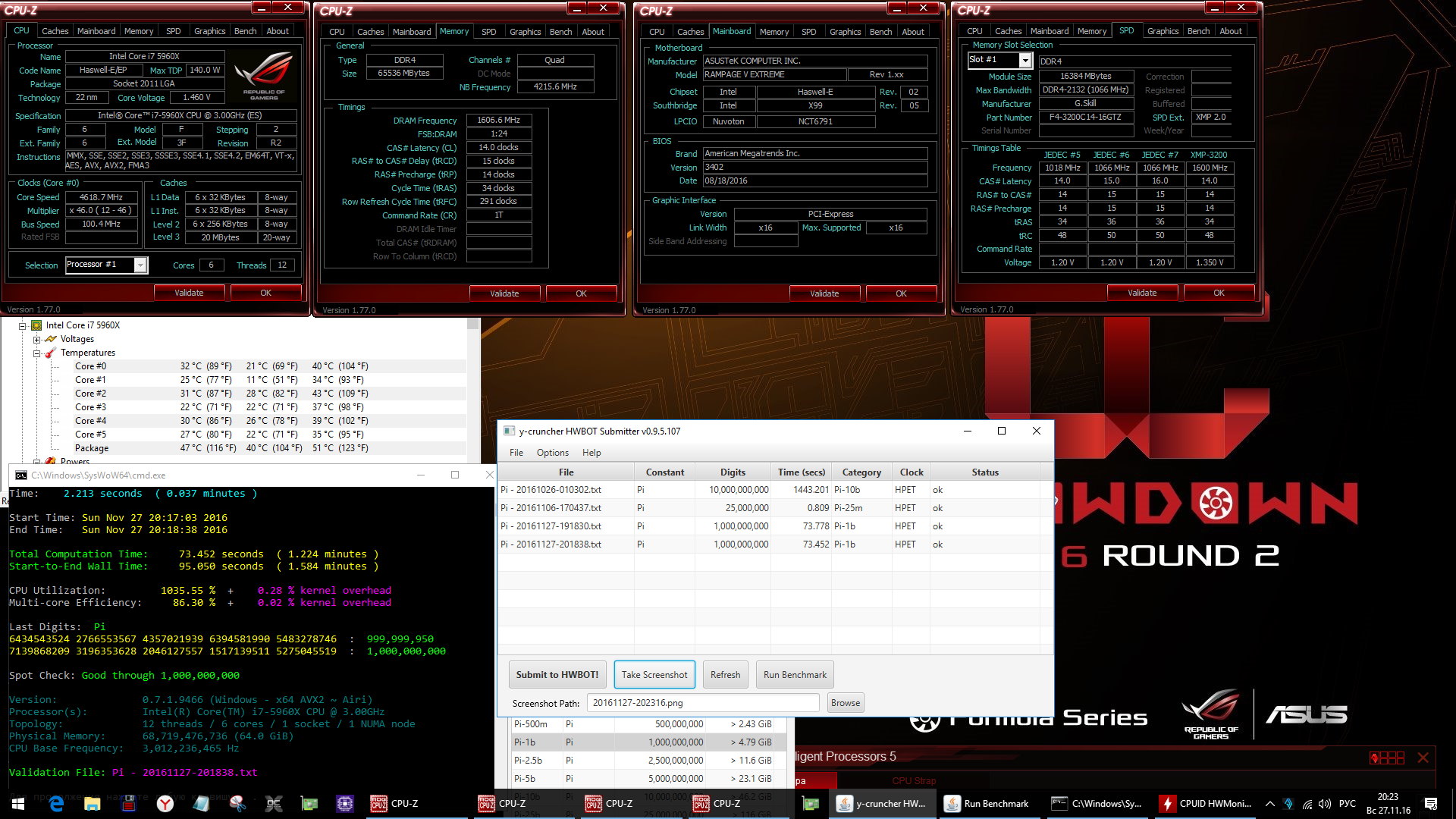This screenshot has width=1456, height=819.
Task: Select the Pi-500m benchmark row
Action: (x=648, y=724)
